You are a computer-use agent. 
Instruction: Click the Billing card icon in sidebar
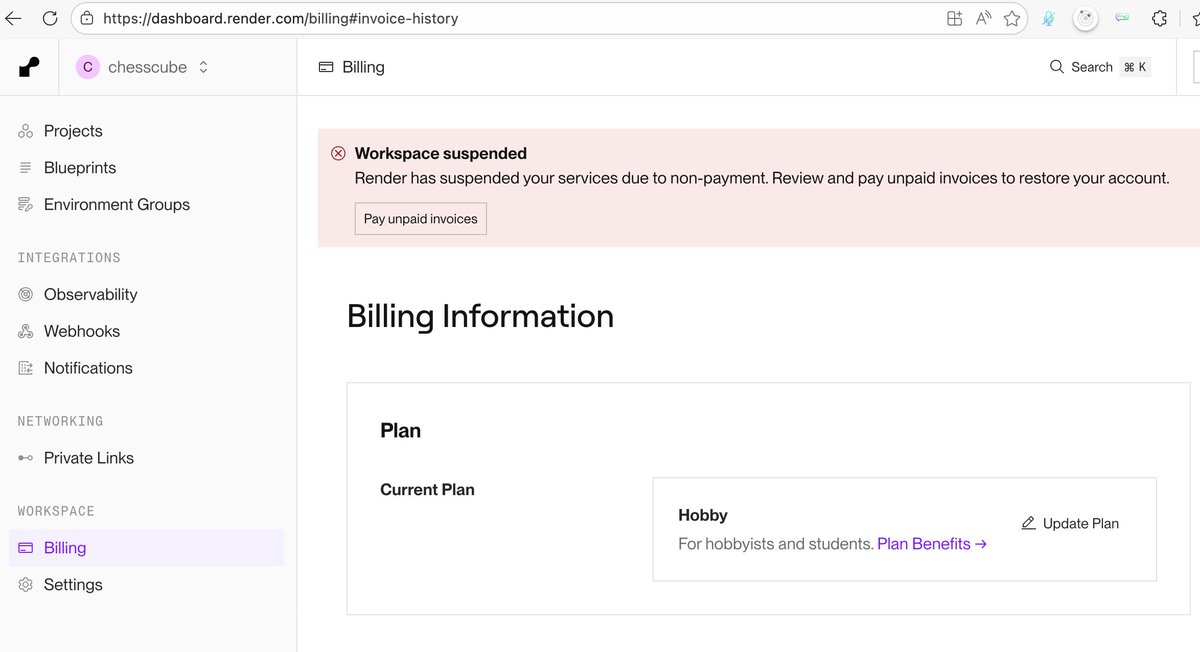coord(26,548)
